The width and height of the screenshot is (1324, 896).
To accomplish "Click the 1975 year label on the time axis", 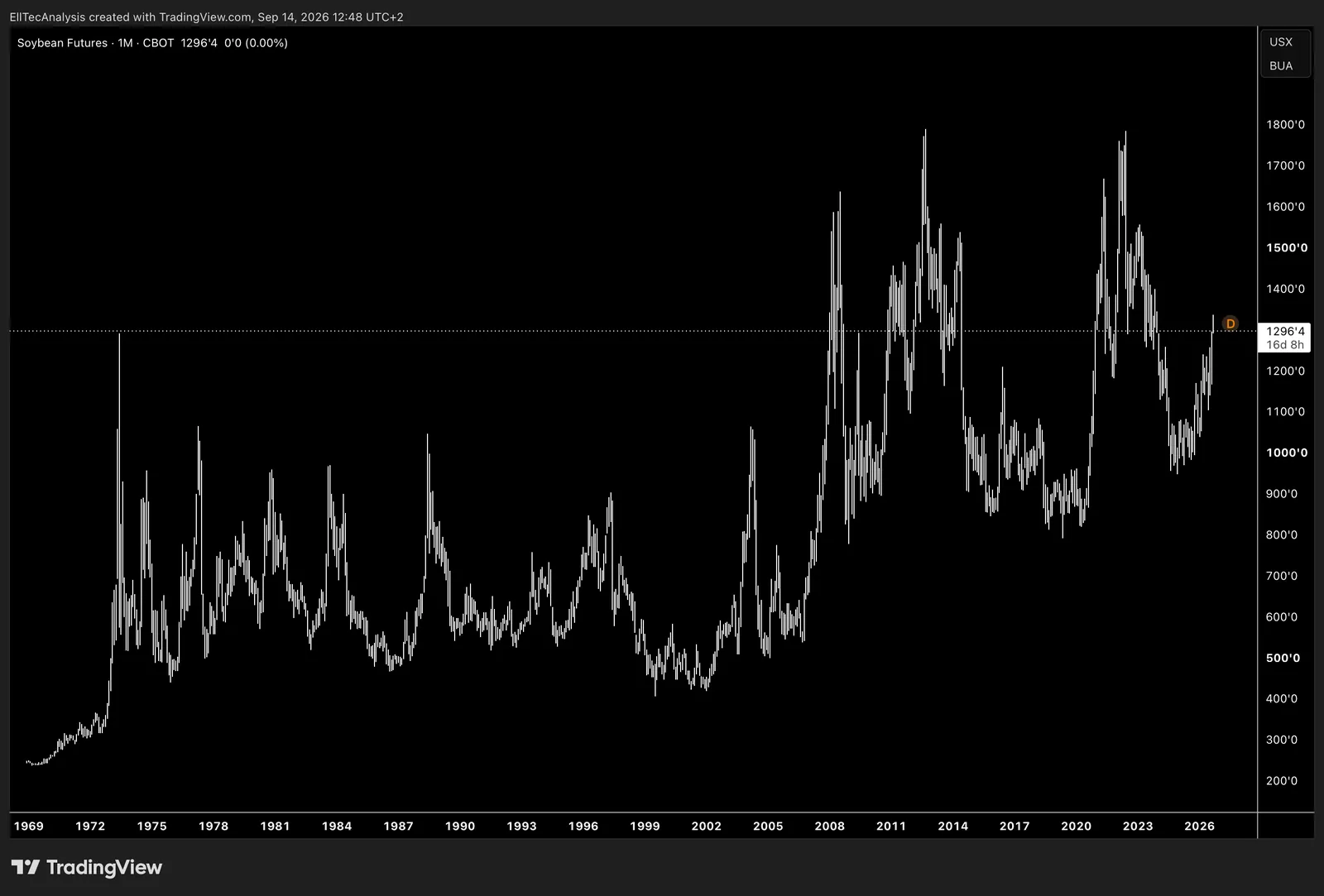I will 151,826.
